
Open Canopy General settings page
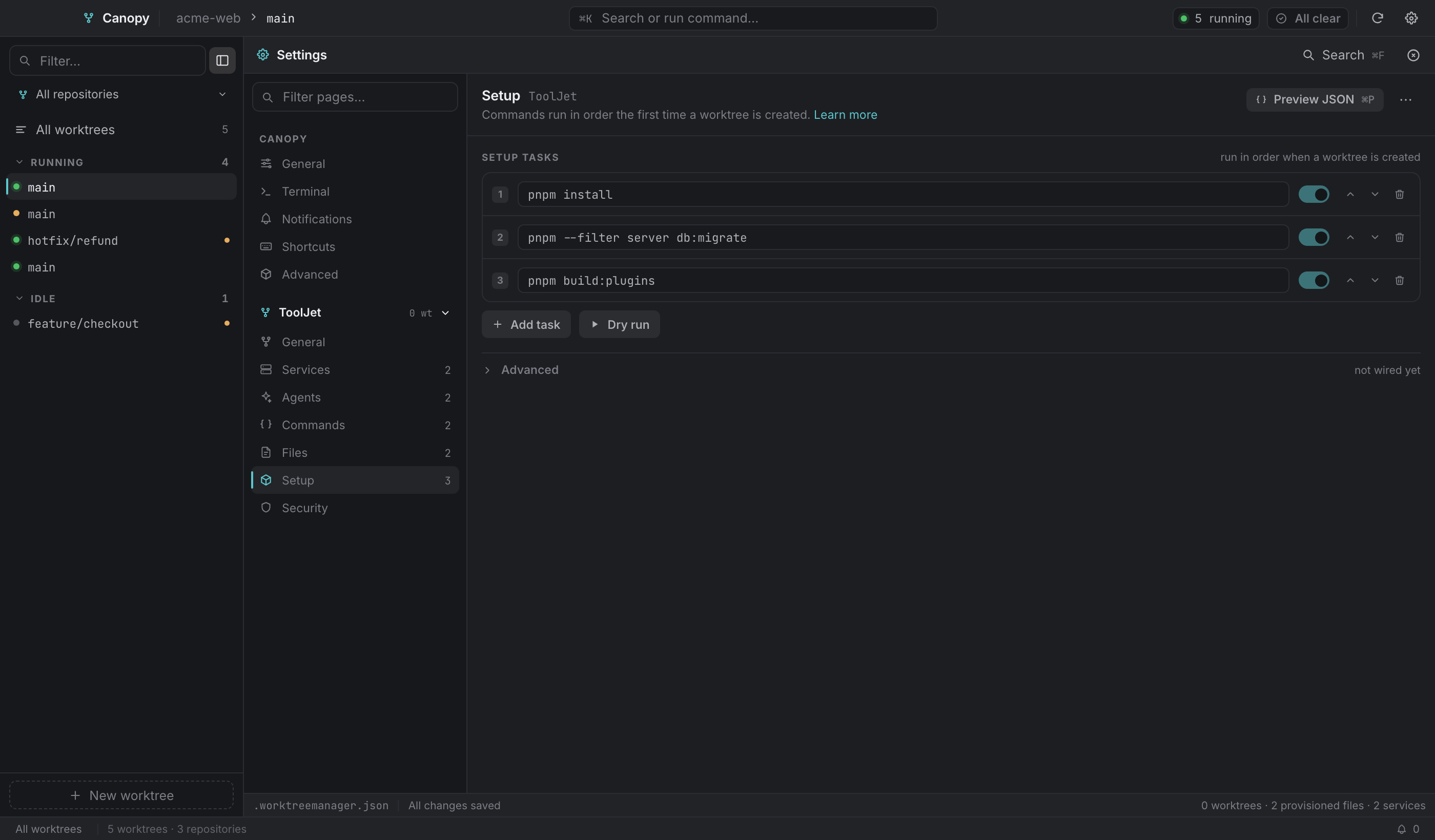[x=355, y=164]
